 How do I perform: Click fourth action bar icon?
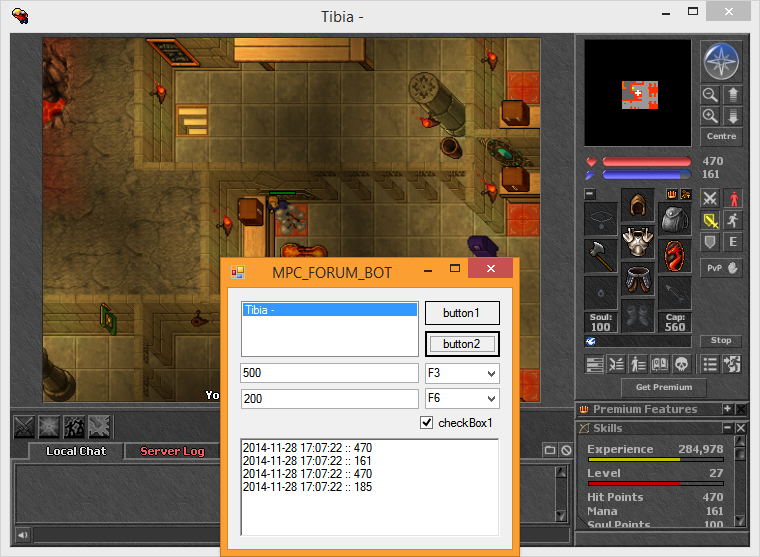99,427
